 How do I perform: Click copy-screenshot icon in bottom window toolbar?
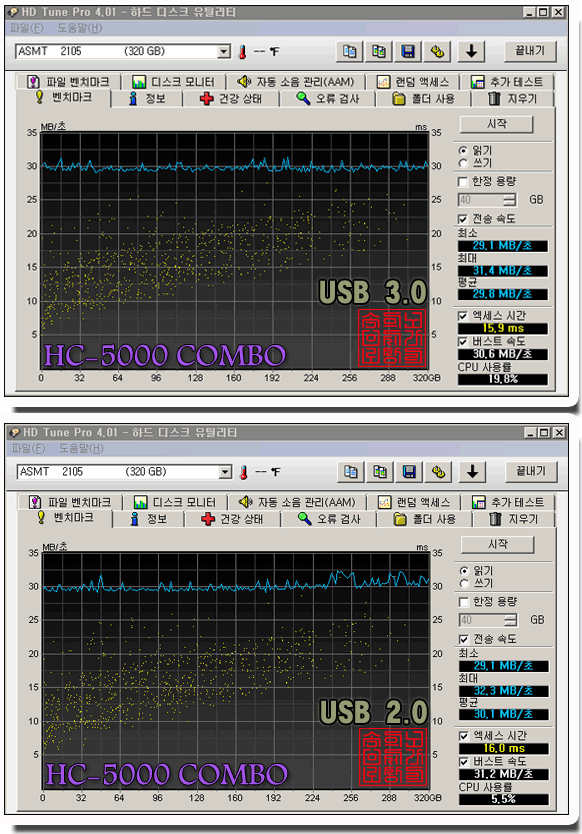coord(380,472)
